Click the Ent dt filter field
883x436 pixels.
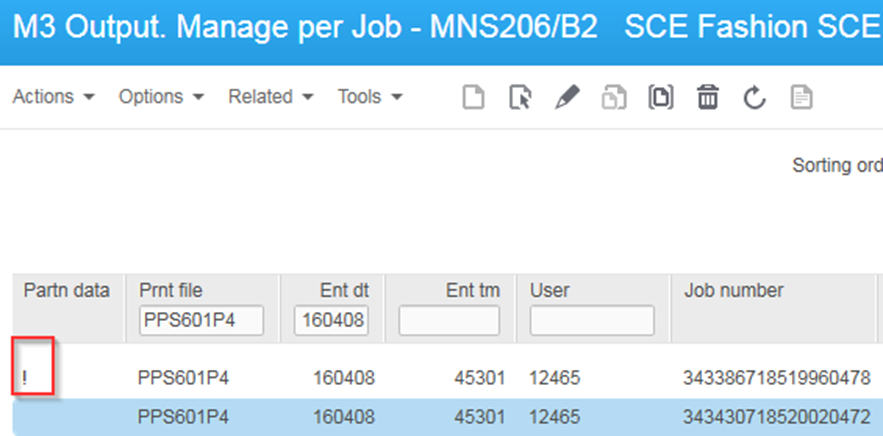(331, 321)
